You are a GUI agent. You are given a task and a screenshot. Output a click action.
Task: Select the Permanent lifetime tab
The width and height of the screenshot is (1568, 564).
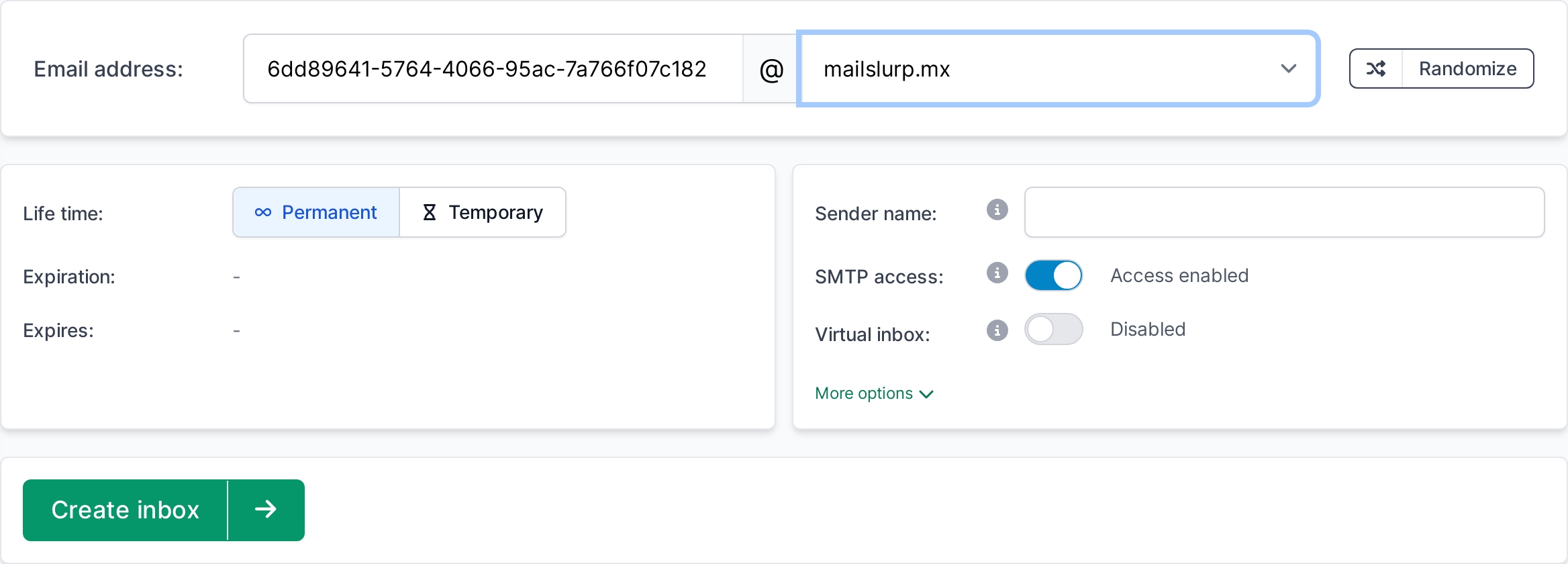[315, 211]
